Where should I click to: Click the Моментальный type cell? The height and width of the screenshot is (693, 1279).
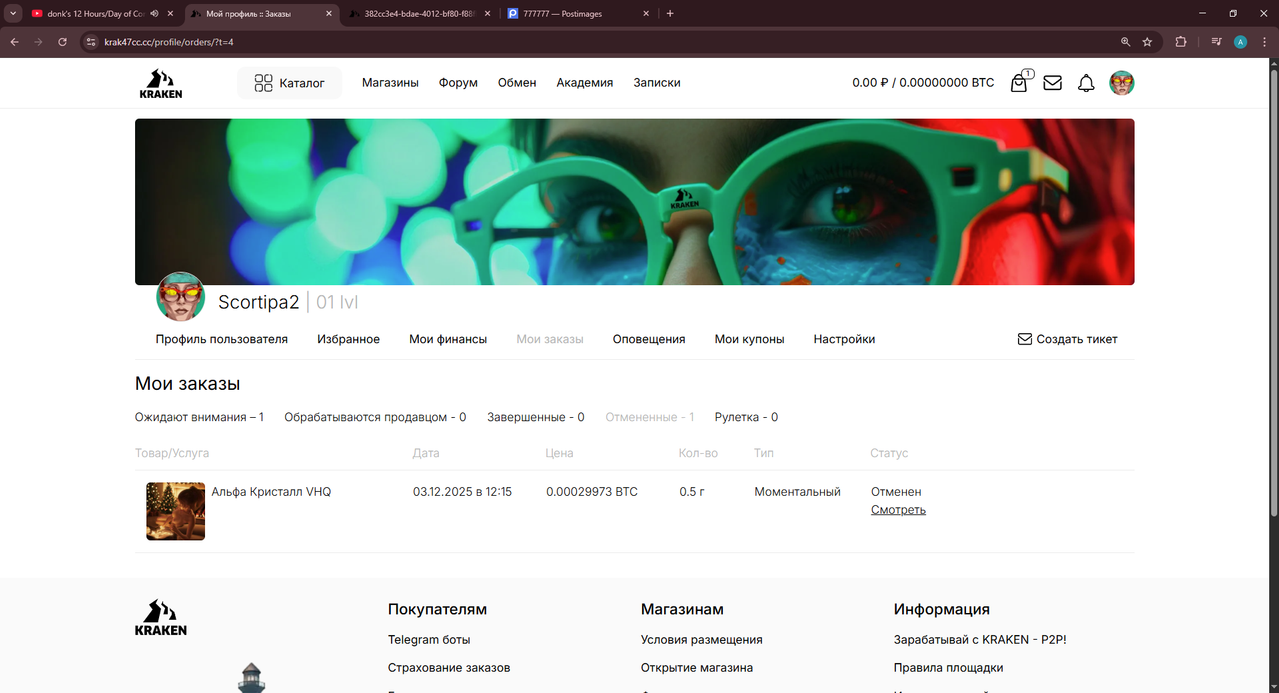pos(797,492)
